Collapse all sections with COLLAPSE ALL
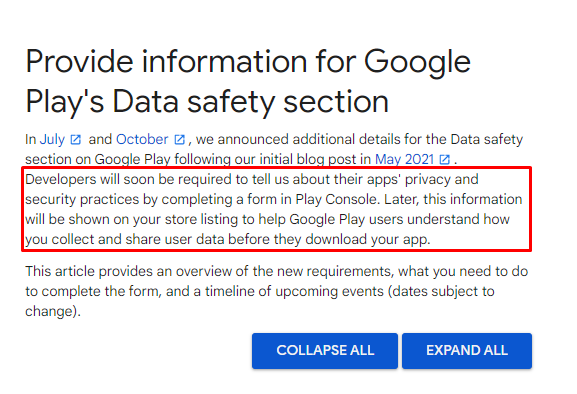577x394 pixels. click(325, 351)
